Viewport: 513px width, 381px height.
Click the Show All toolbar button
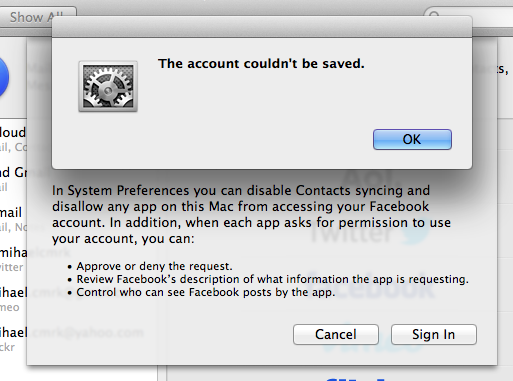(36, 17)
